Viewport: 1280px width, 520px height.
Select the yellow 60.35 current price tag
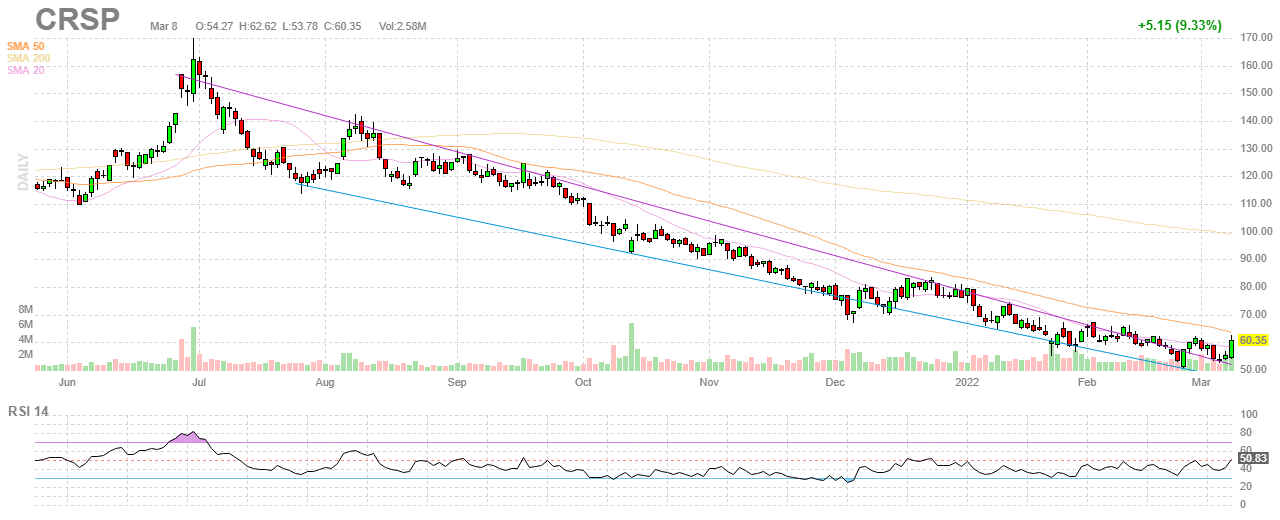tap(1253, 341)
